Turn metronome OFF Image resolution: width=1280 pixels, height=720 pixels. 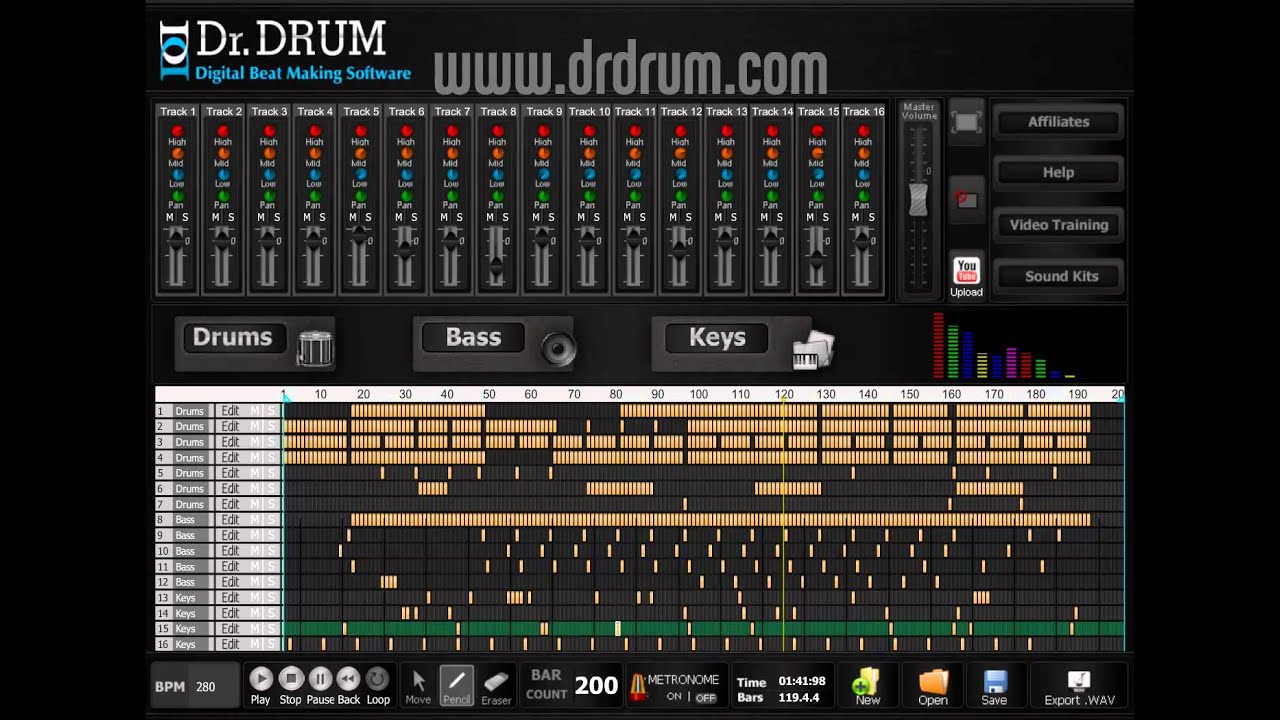(706, 697)
